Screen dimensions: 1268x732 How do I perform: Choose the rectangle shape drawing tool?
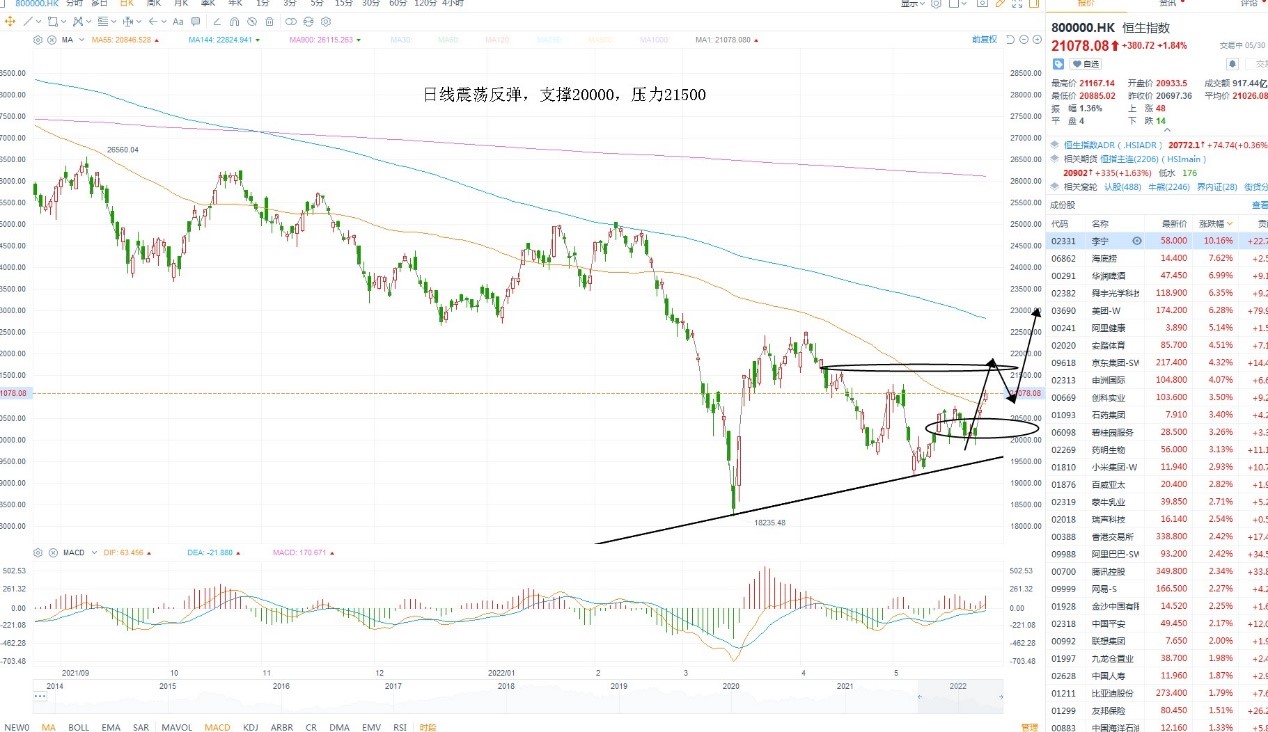coord(52,21)
